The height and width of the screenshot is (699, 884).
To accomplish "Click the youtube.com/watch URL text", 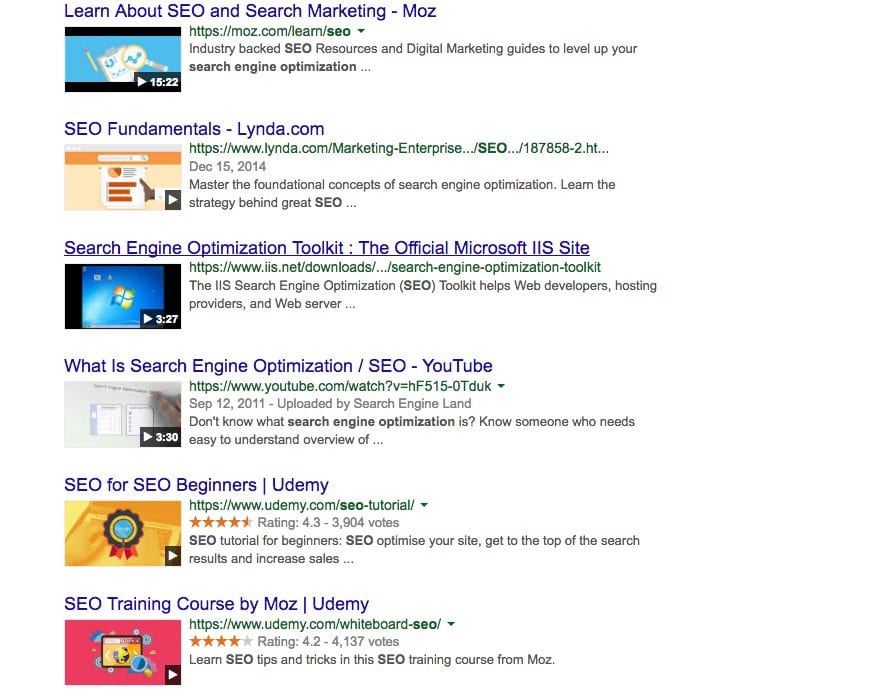I will click(340, 386).
